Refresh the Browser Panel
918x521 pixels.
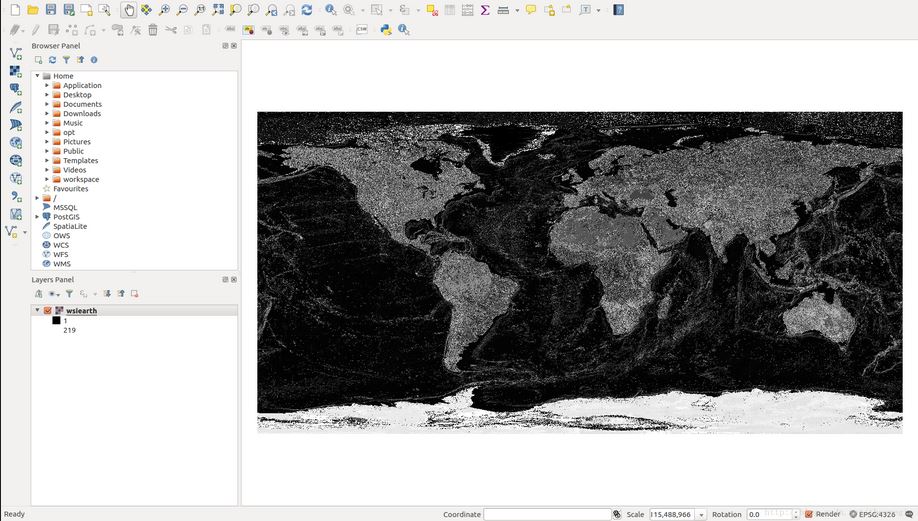[52, 60]
